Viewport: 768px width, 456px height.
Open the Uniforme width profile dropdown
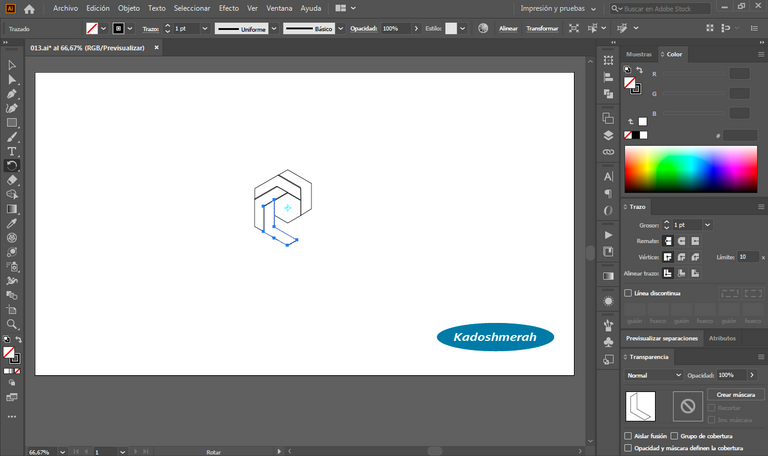point(274,28)
